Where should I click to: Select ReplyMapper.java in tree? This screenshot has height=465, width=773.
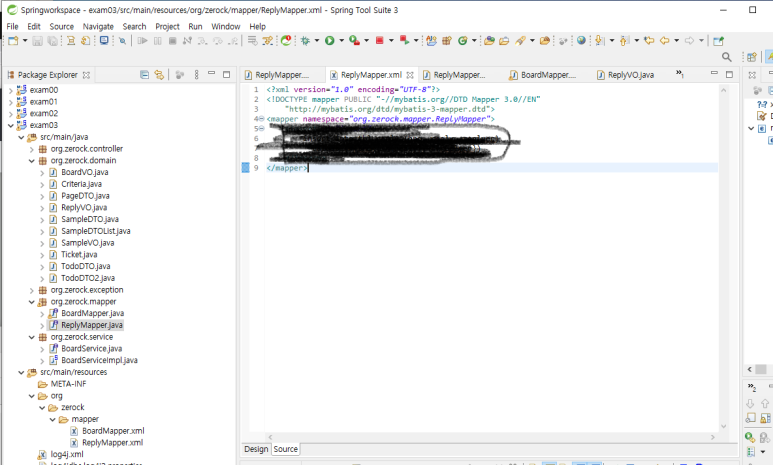92,325
